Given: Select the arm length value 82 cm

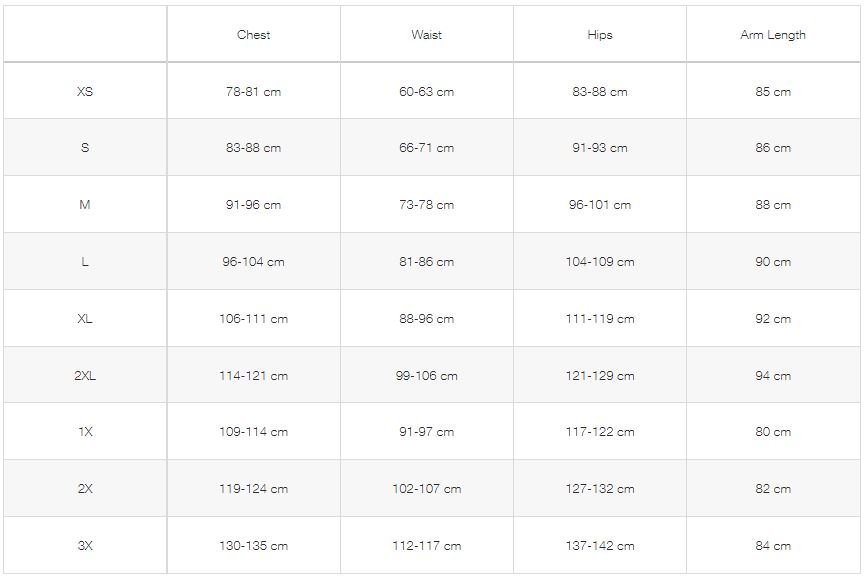Looking at the screenshot, I should tap(773, 488).
